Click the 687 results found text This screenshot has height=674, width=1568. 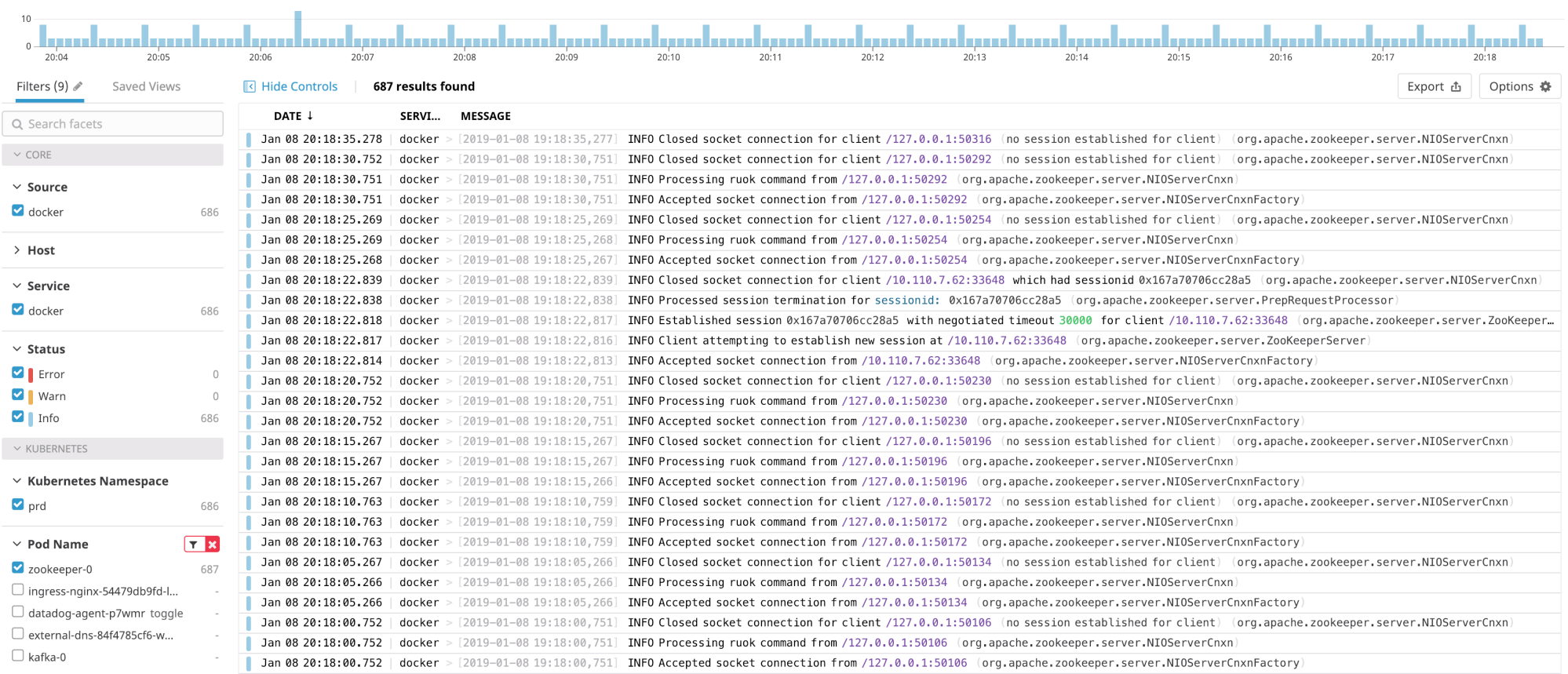tap(424, 86)
